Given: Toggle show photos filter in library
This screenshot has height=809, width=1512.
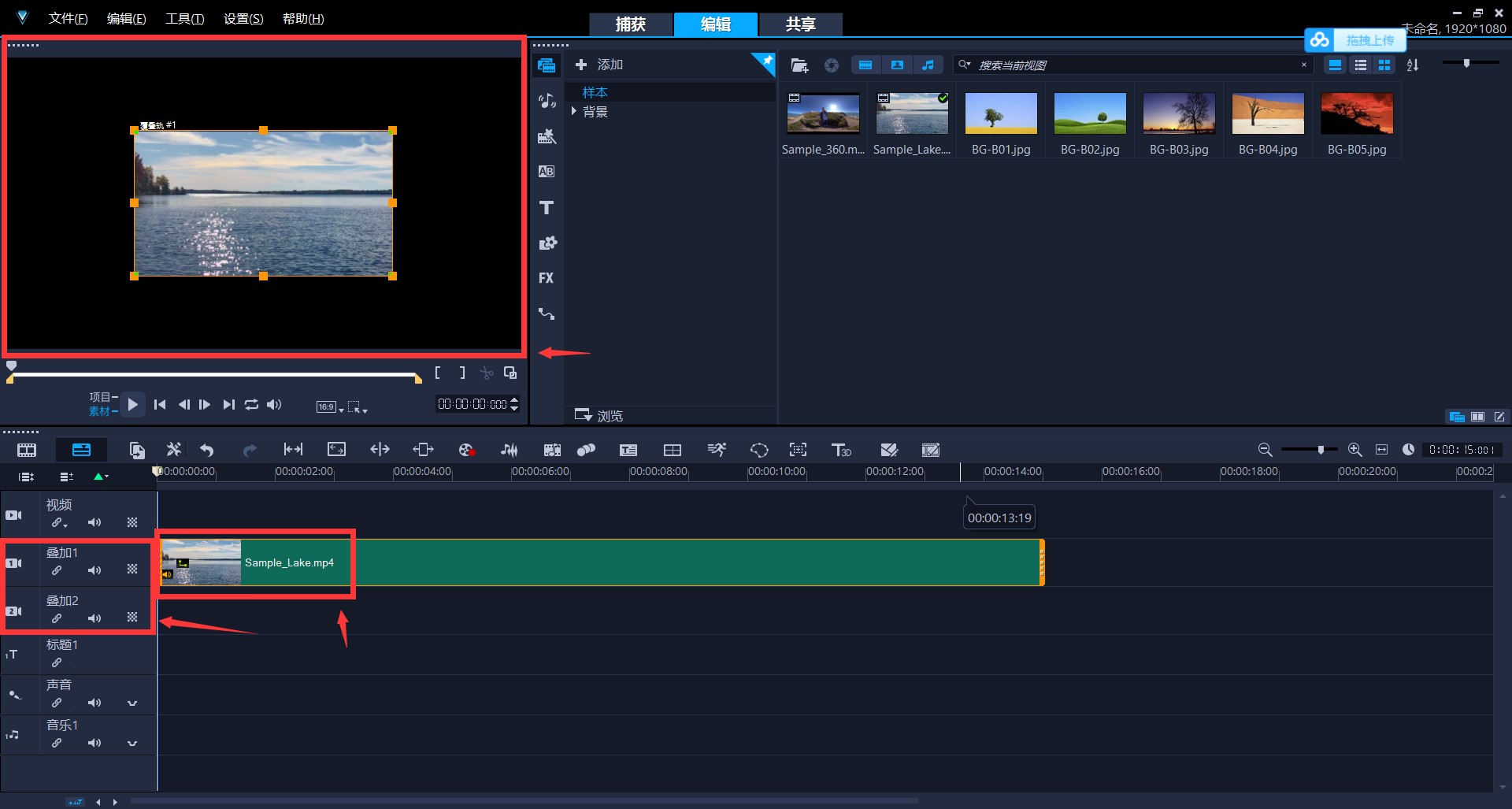Looking at the screenshot, I should click(897, 65).
